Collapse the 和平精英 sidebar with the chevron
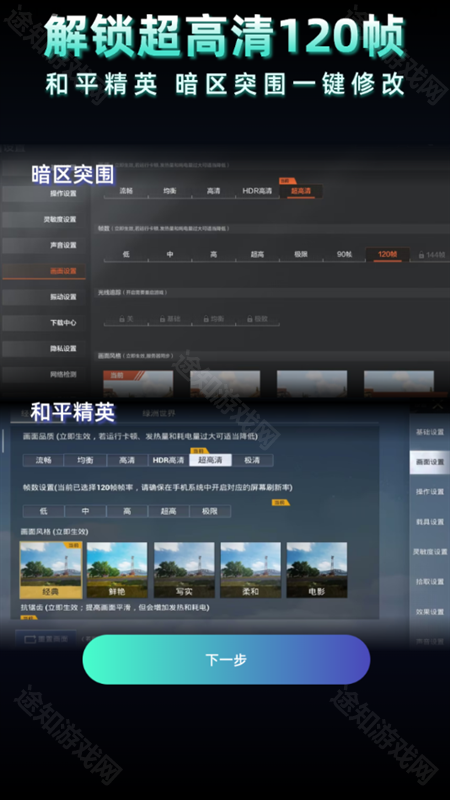450x800 pixels. tap(437, 407)
